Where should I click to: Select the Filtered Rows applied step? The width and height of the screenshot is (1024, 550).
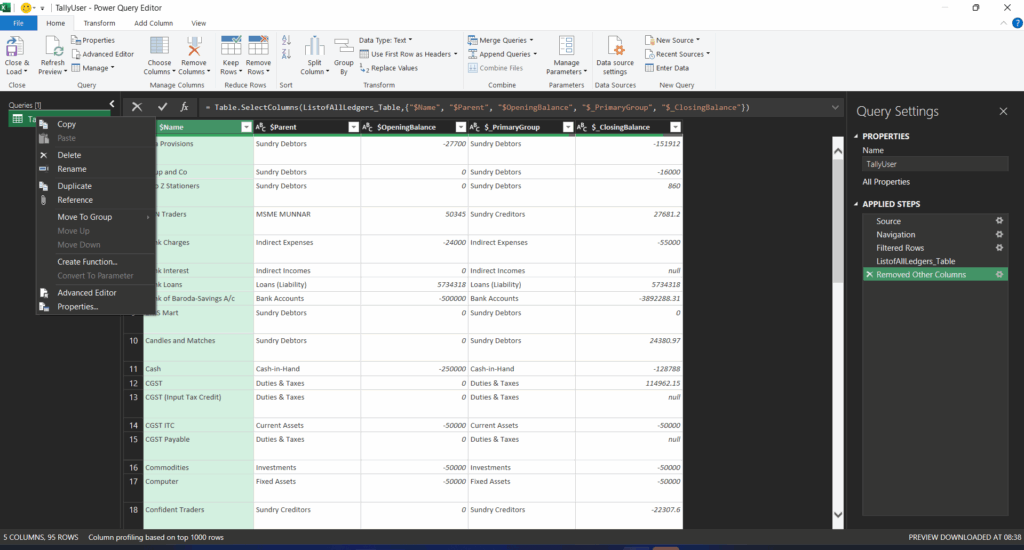[900, 248]
